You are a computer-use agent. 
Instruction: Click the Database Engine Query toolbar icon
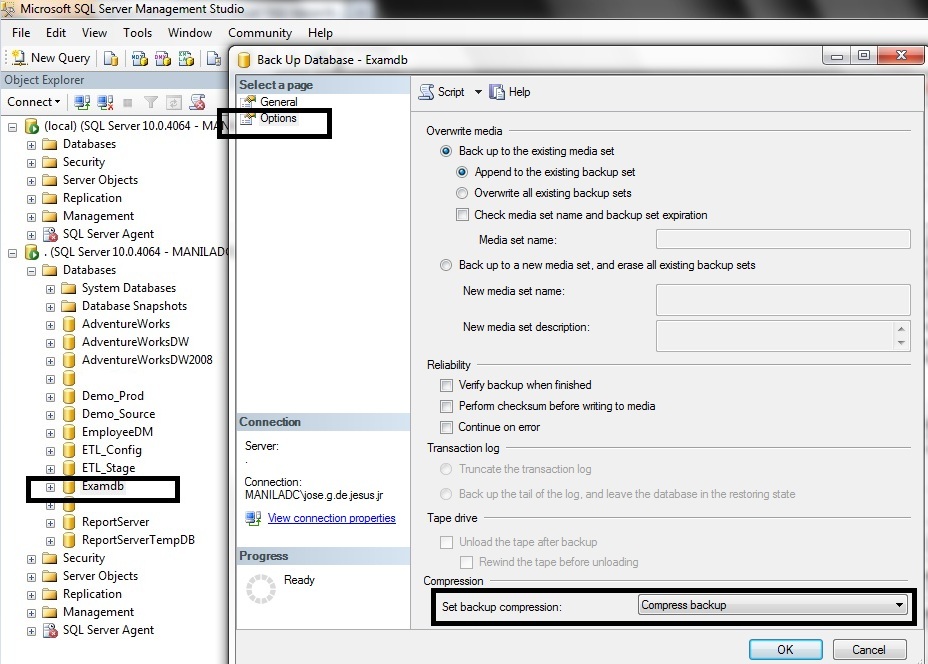point(111,58)
